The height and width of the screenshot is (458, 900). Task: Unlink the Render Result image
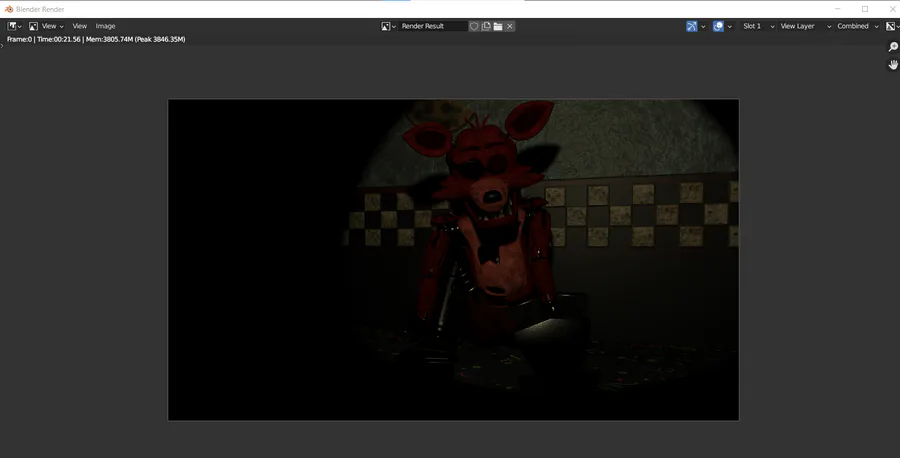510,26
